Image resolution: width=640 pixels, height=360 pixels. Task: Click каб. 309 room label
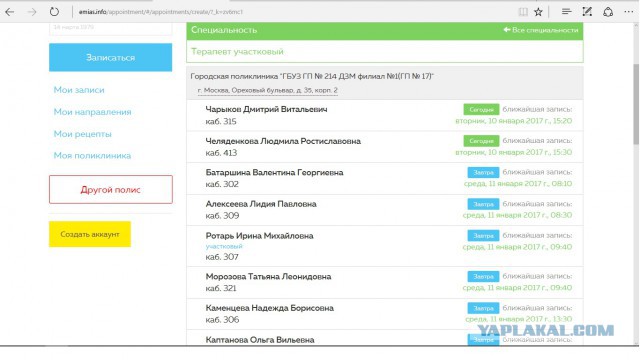pos(222,216)
